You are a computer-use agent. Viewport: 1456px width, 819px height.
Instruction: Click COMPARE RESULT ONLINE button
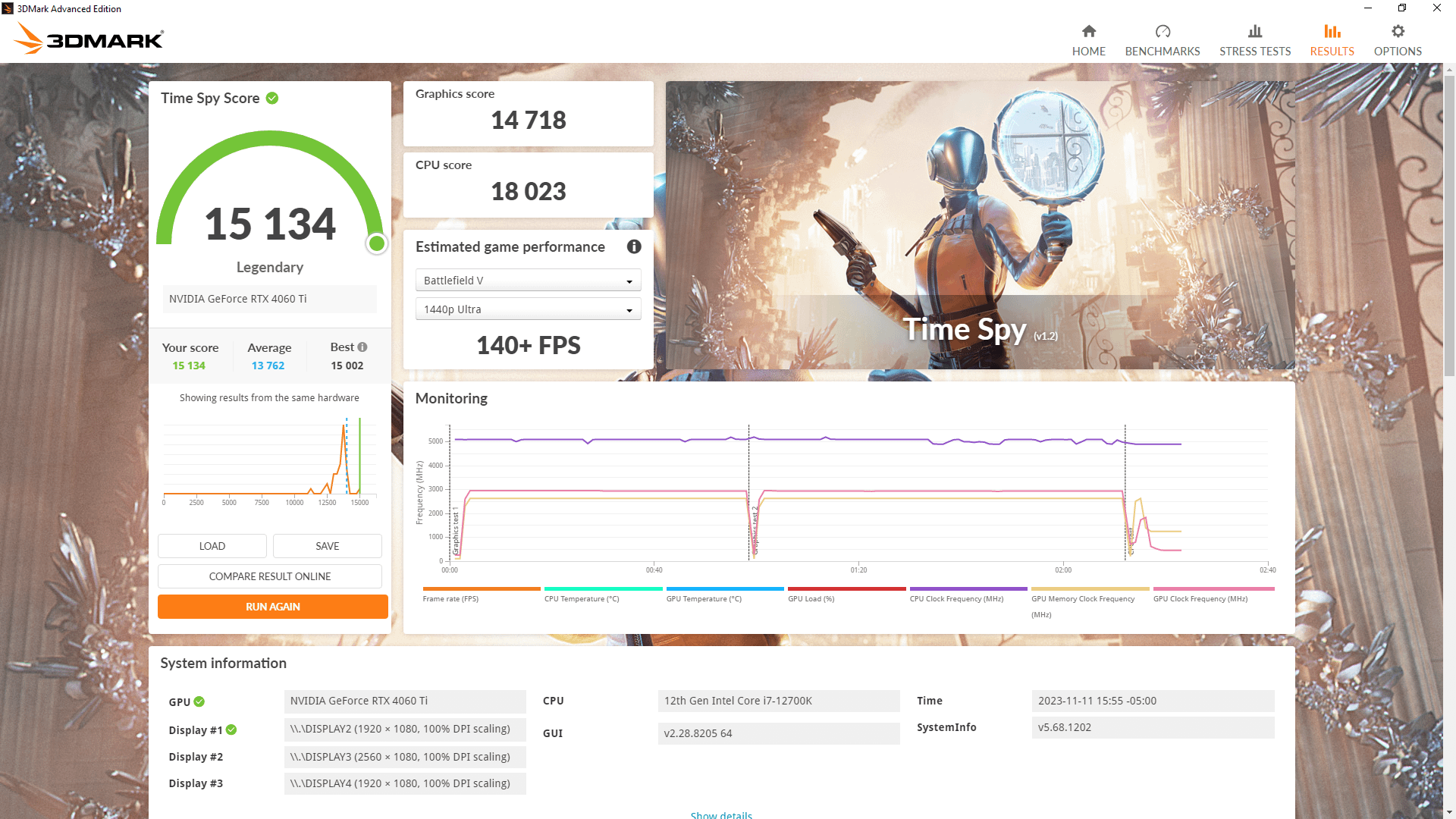coord(270,576)
